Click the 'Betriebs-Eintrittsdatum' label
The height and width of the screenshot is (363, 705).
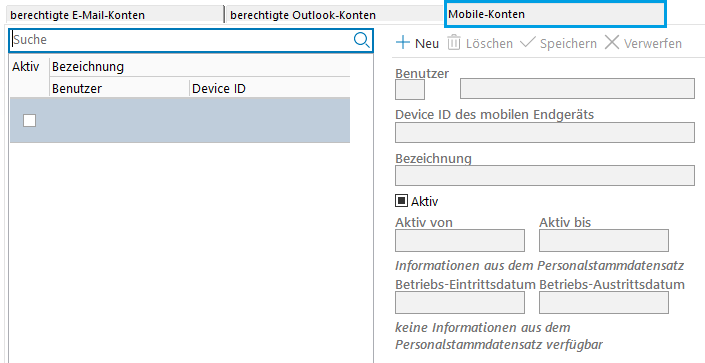pos(465,285)
